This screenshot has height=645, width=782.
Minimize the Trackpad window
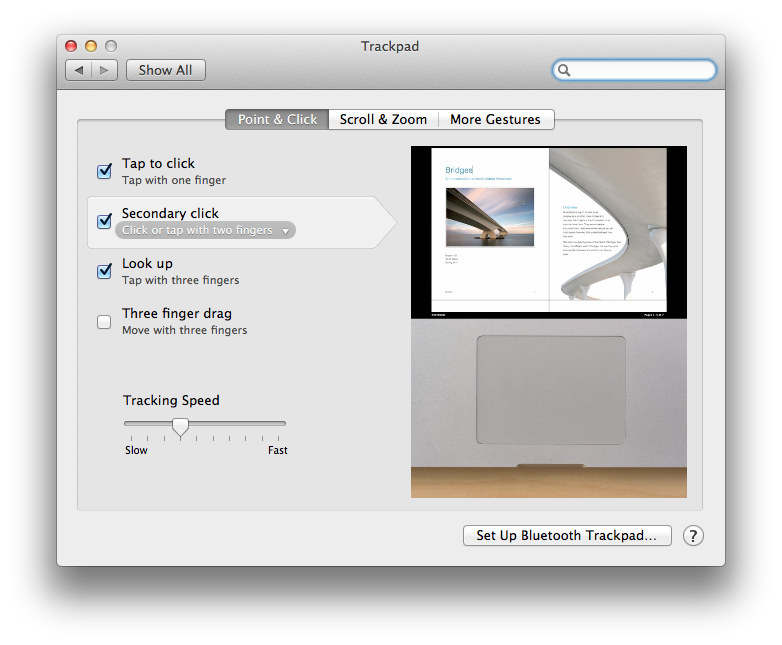pos(91,46)
